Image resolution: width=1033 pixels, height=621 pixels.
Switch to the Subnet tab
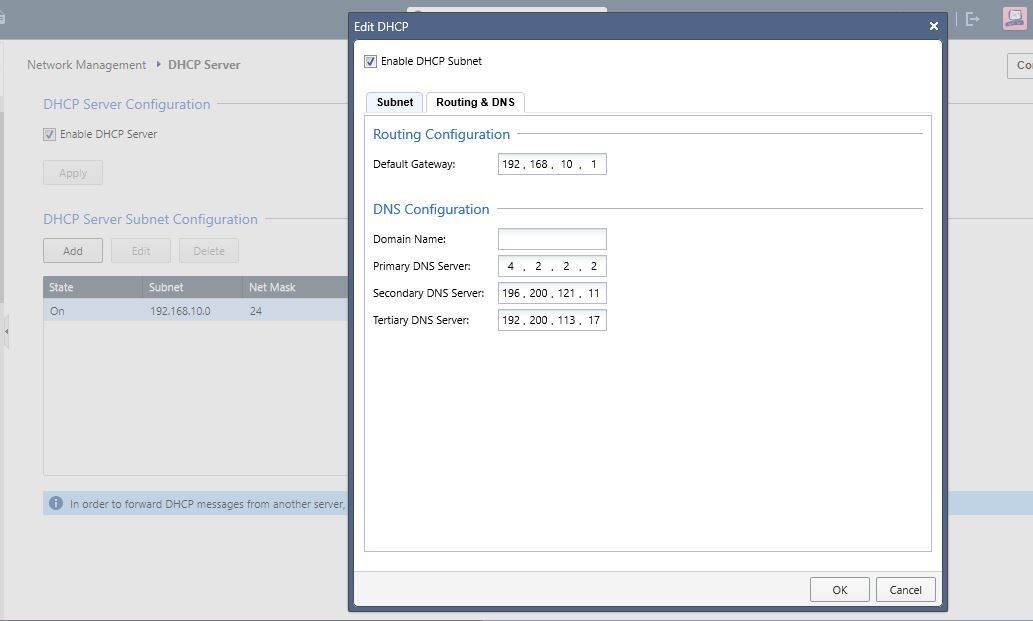395,102
